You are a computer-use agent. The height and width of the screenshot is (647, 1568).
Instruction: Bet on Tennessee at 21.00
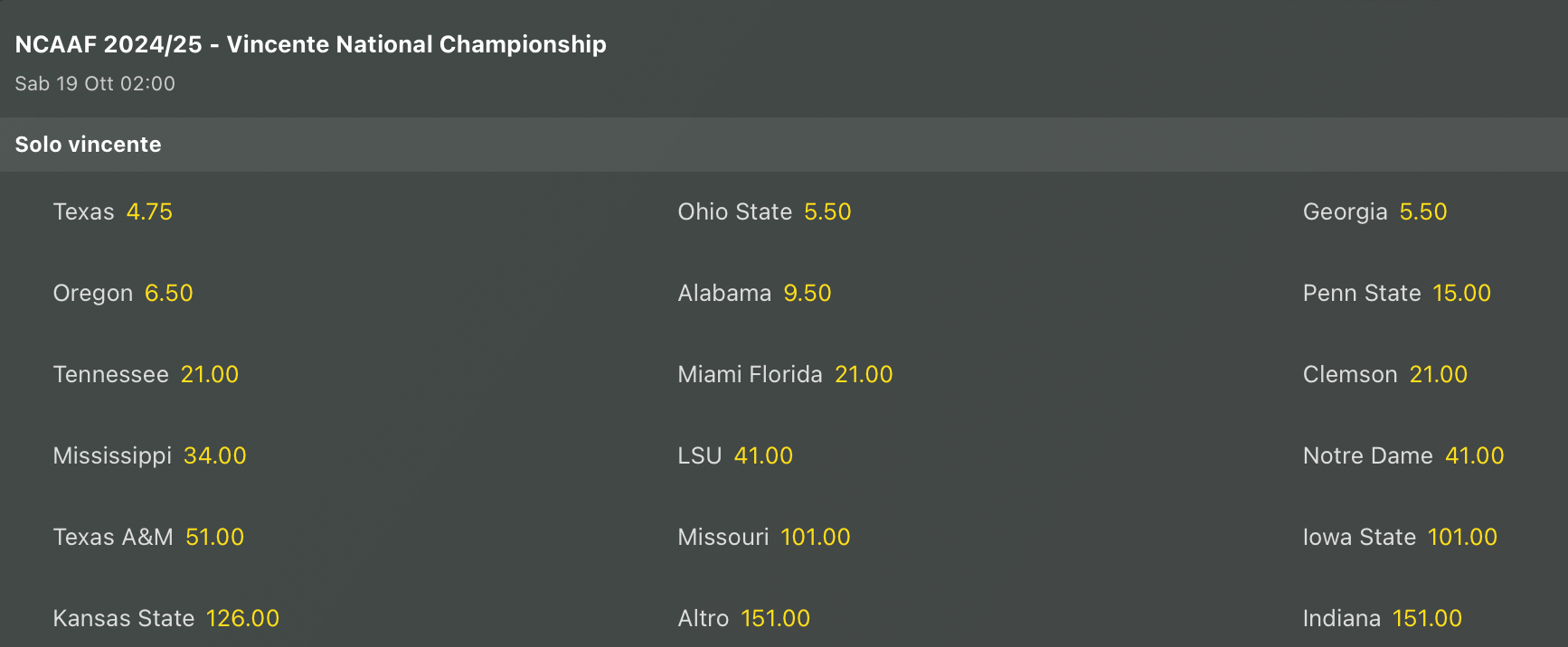[146, 374]
